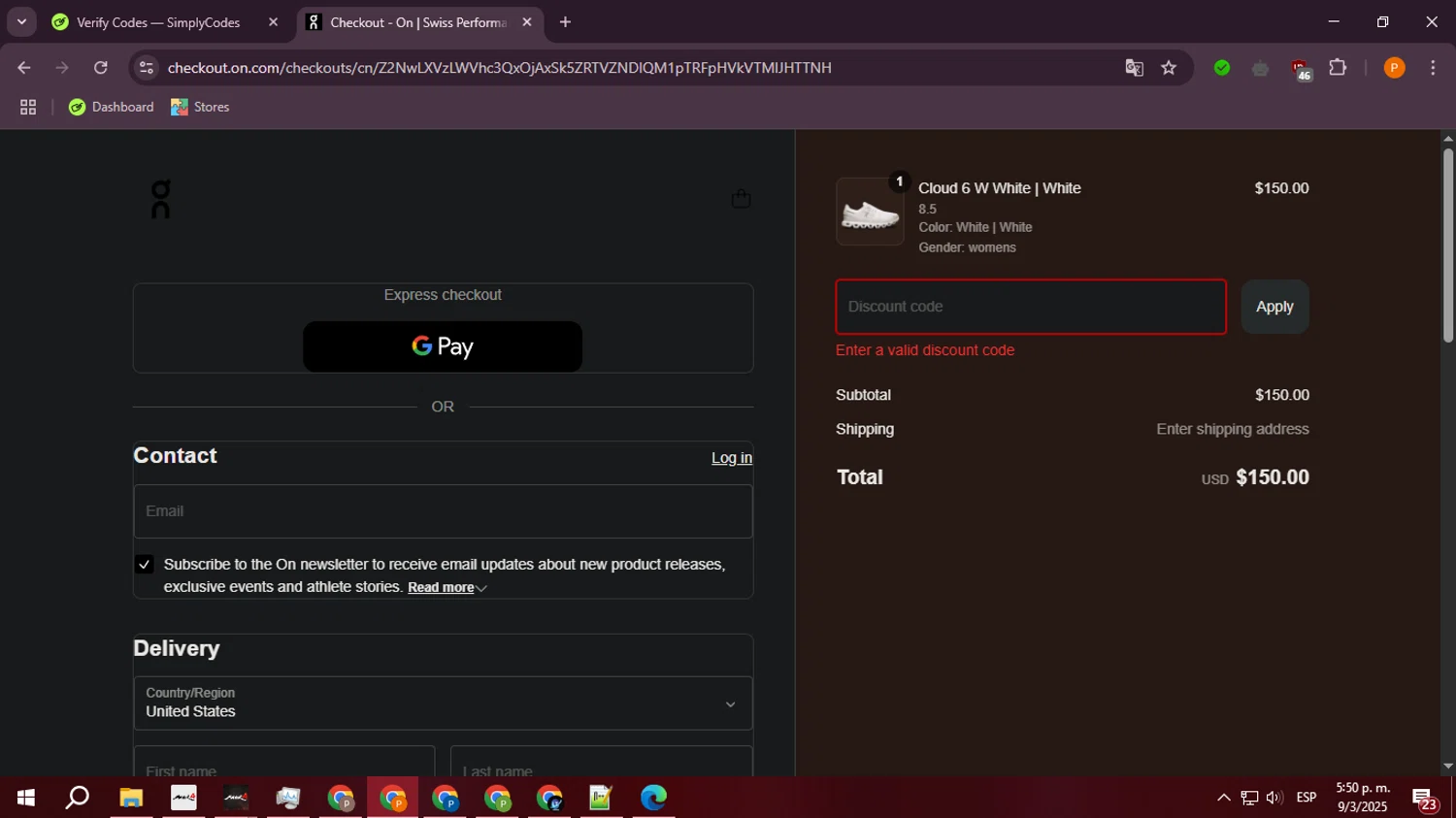Image resolution: width=1456 pixels, height=818 pixels.
Task: Close the Verify Codes tab
Action: (x=273, y=22)
